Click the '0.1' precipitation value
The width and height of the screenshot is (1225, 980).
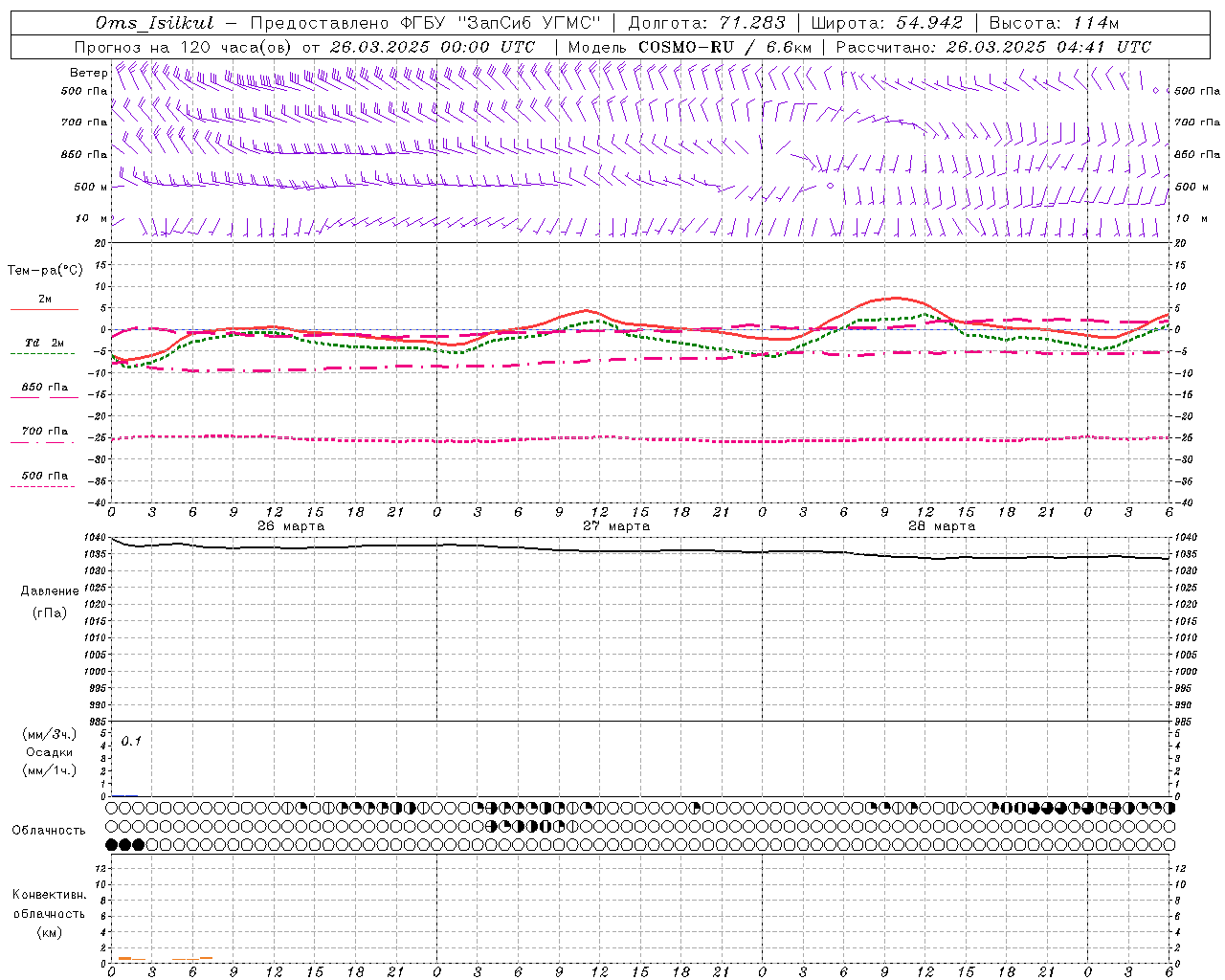[131, 741]
